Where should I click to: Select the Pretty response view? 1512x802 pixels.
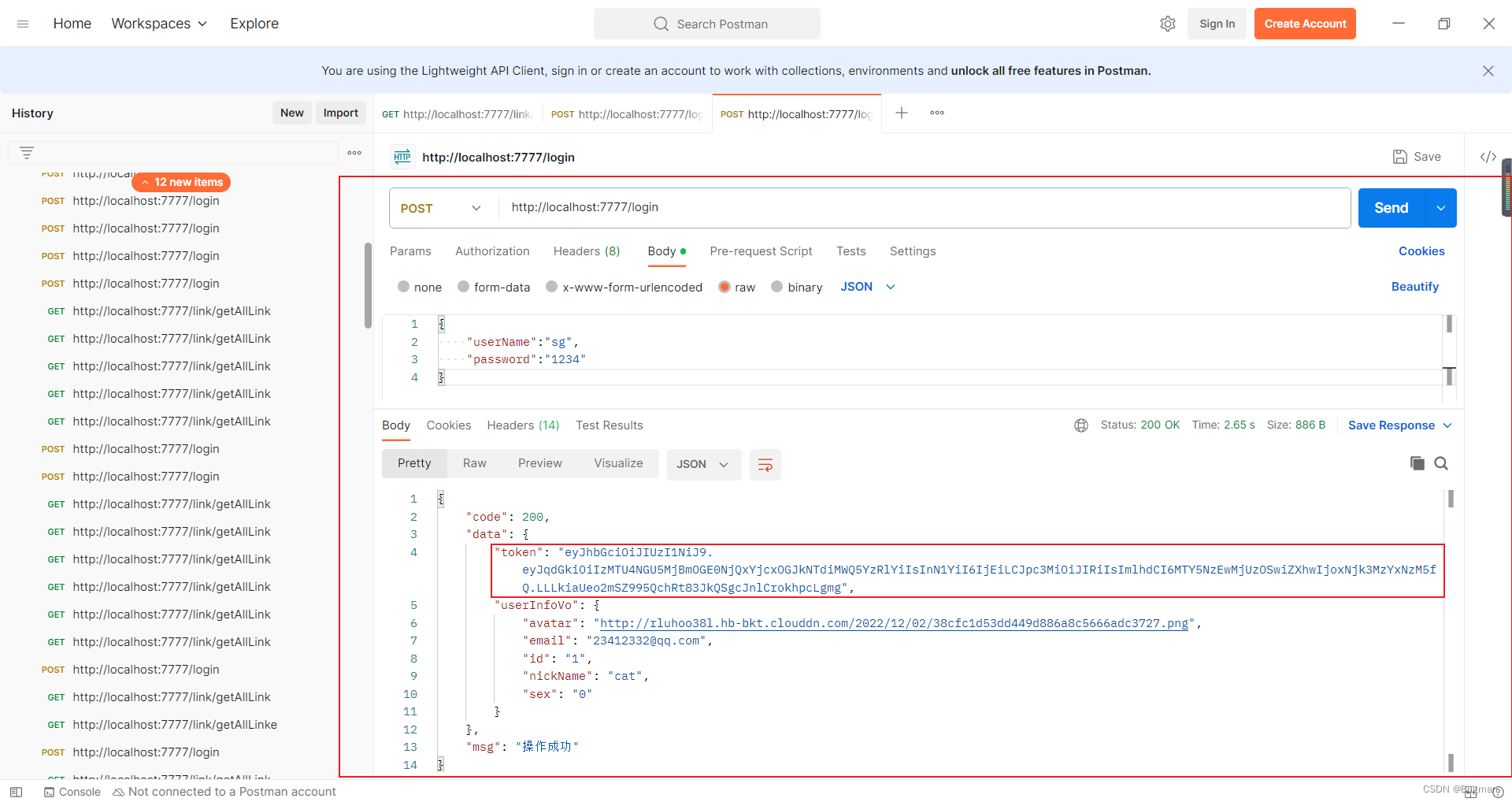(x=414, y=463)
